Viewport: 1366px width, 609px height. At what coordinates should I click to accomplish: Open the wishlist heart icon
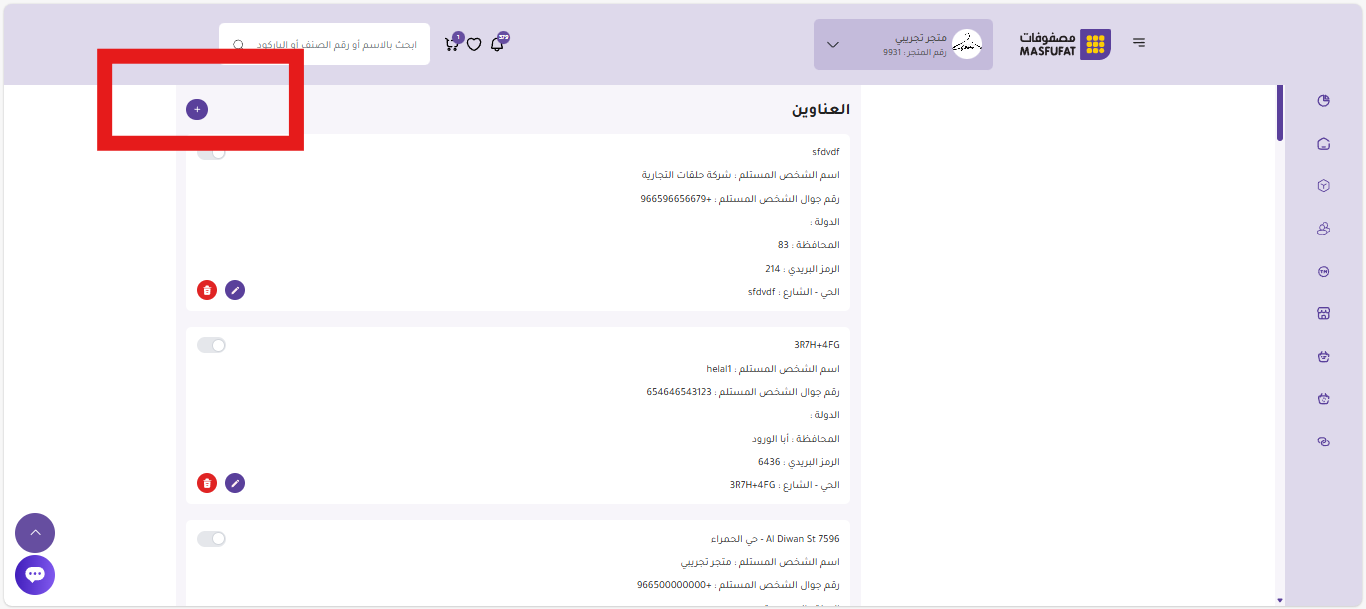click(x=474, y=44)
